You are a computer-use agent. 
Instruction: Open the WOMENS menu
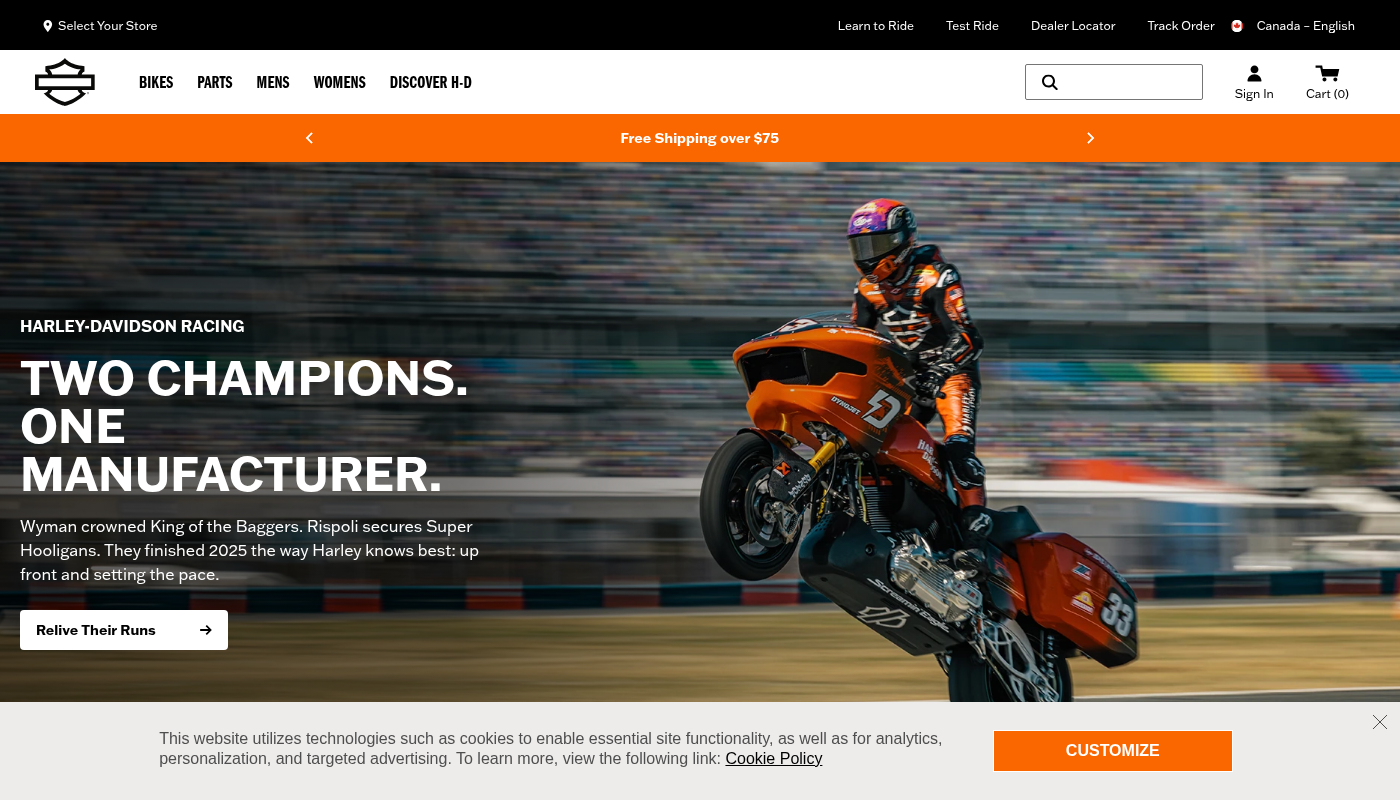[x=340, y=82]
